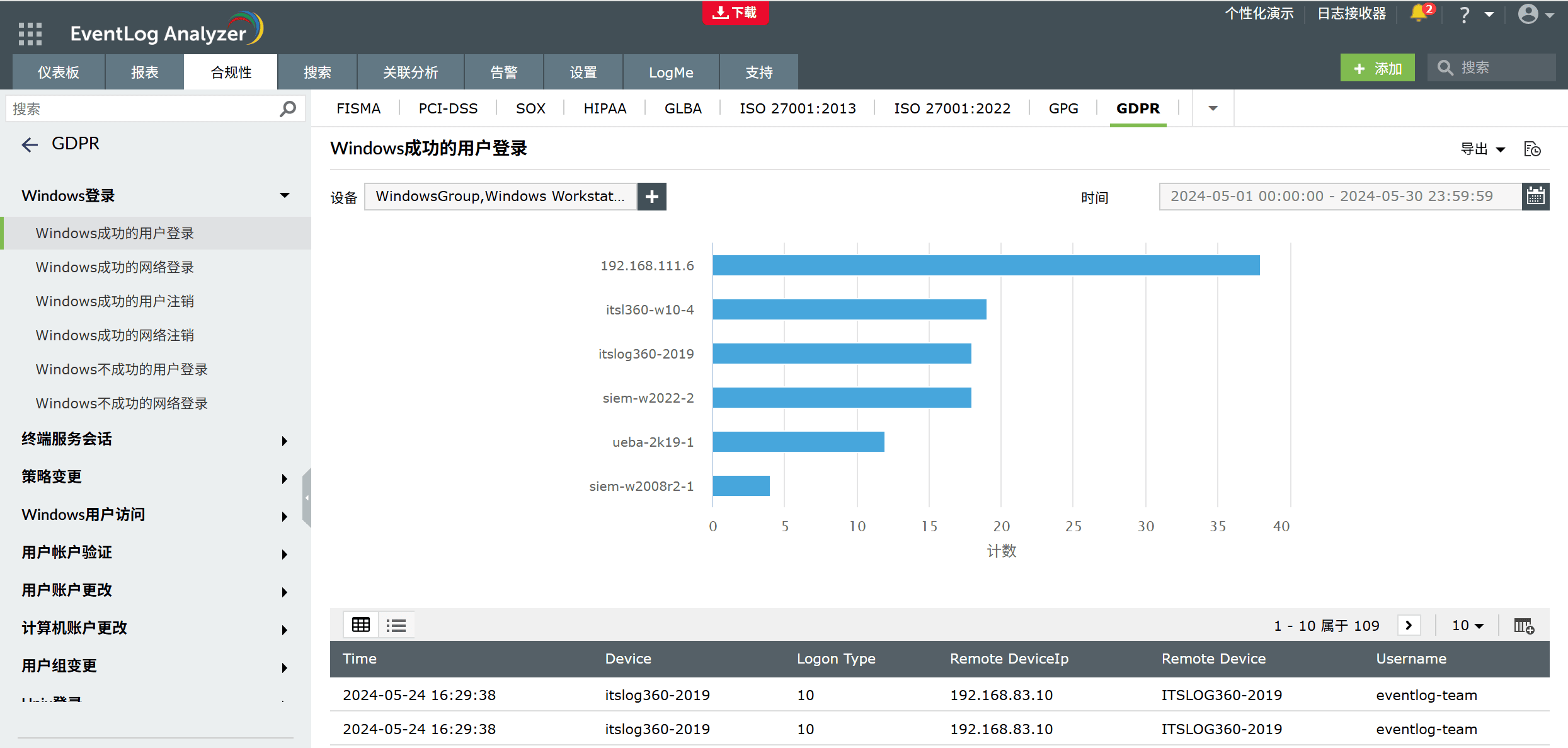Open the calendar date picker icon
1568x748 pixels.
tap(1535, 197)
